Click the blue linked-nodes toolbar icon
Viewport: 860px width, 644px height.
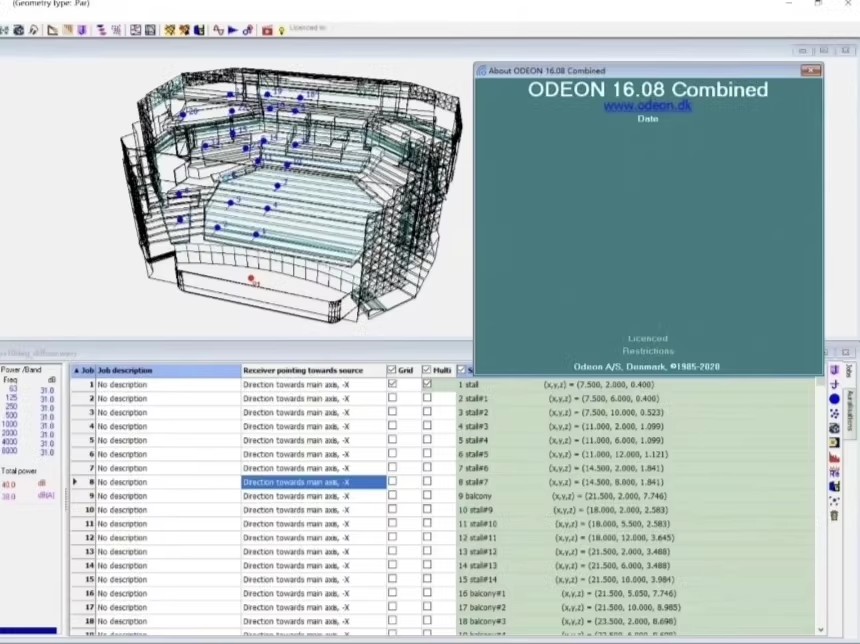(x=247, y=30)
